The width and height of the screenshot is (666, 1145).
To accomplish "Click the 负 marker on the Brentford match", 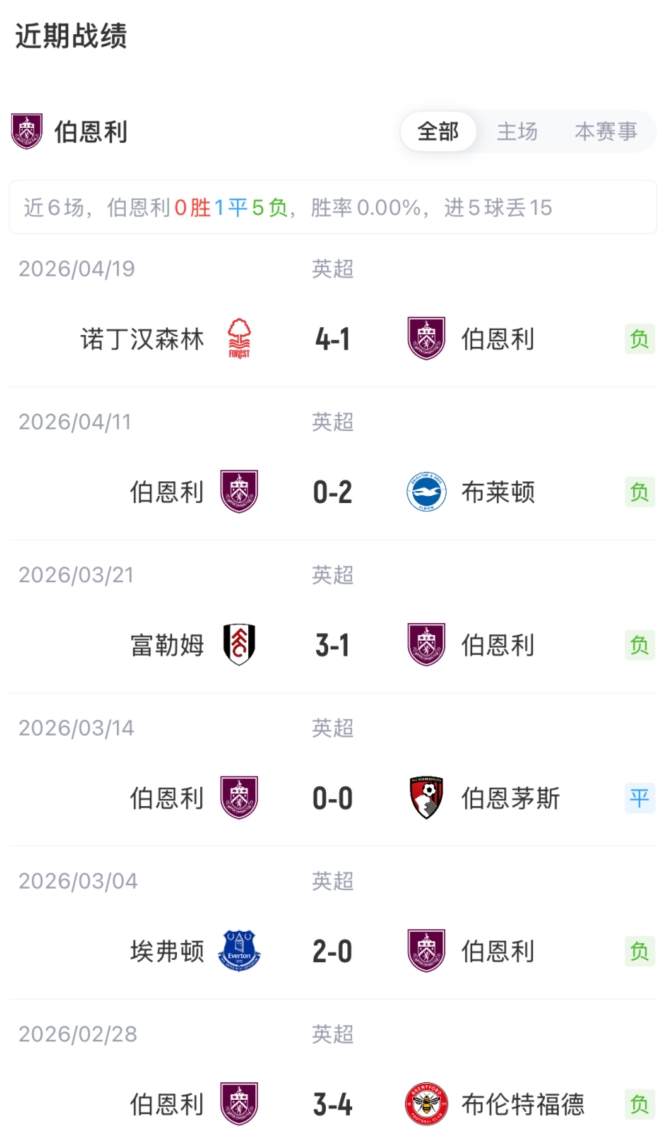I will (640, 1105).
